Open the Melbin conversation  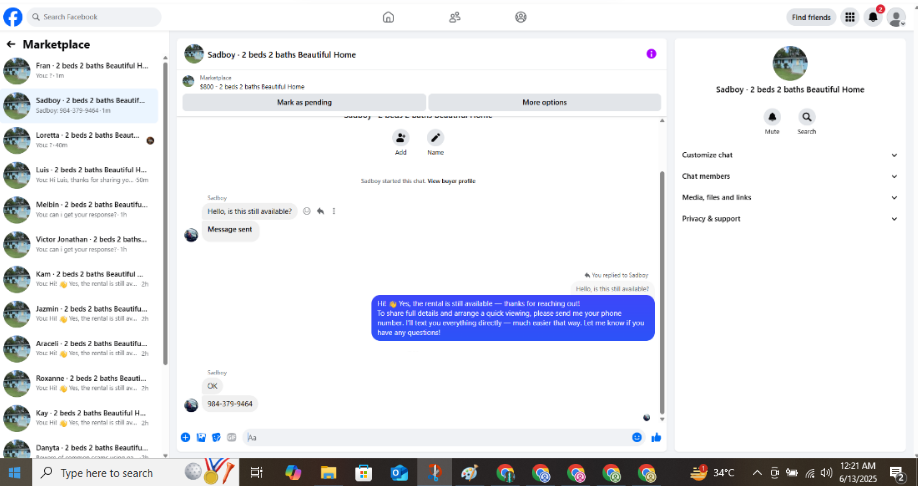pyautogui.click(x=80, y=210)
